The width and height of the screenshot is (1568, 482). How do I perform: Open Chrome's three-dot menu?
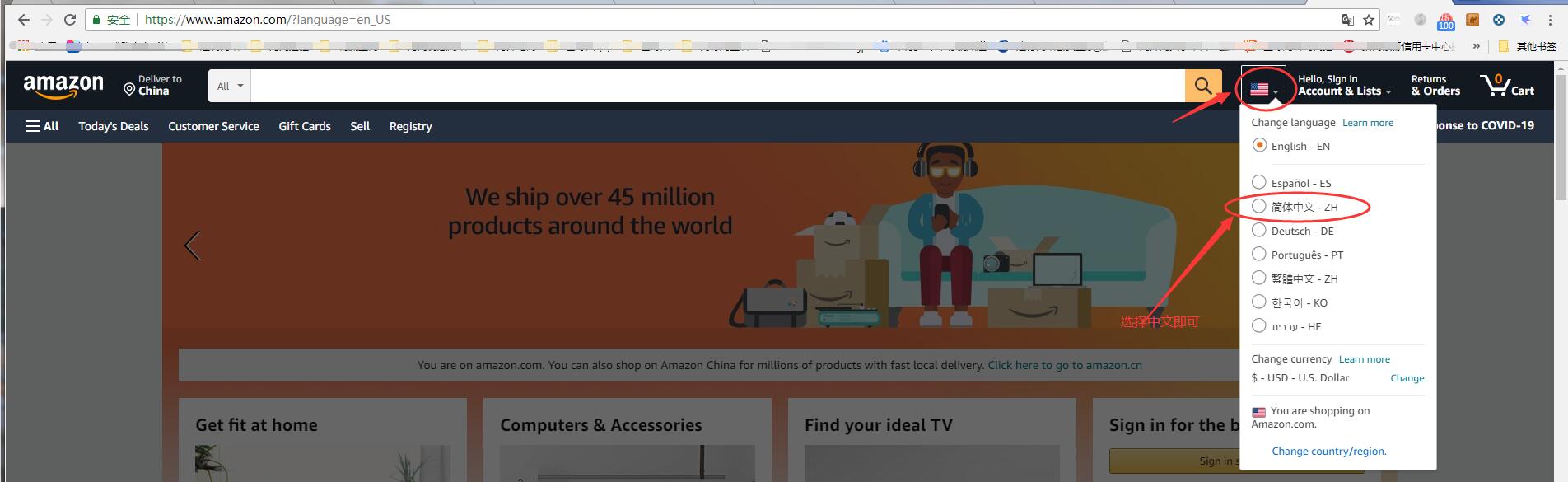(x=1550, y=20)
